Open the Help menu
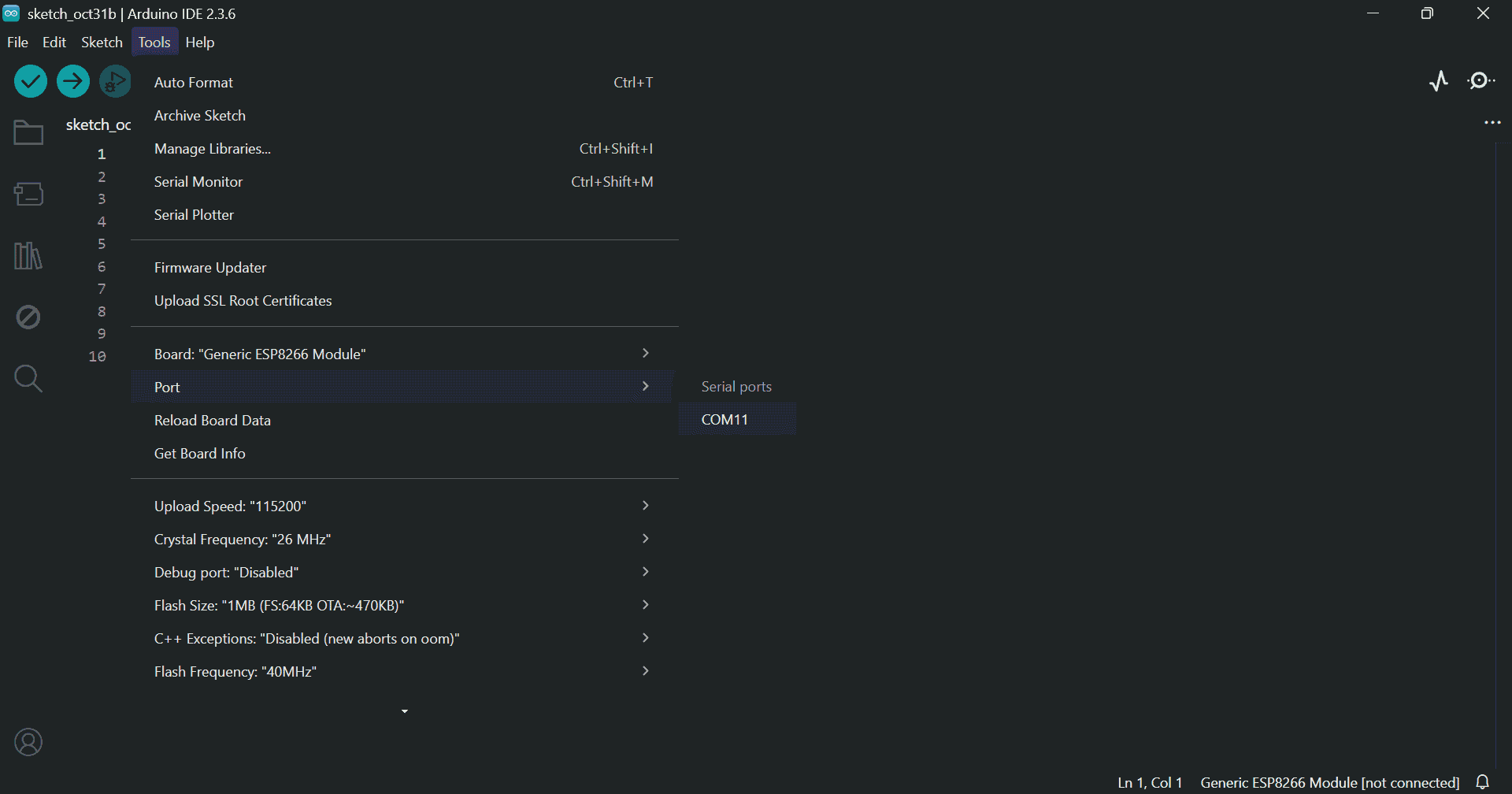1512x794 pixels. click(x=199, y=42)
